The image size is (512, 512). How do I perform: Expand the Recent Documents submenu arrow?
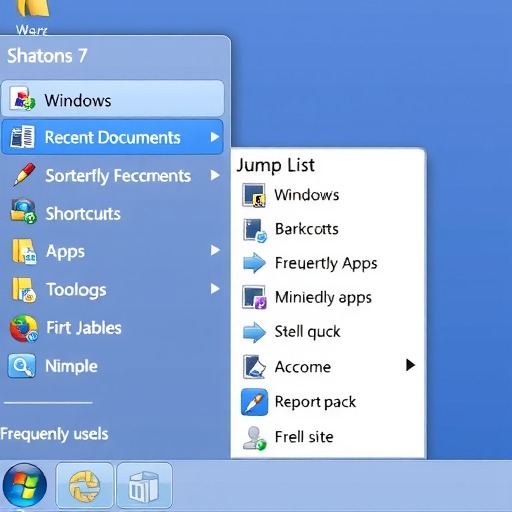coord(215,137)
